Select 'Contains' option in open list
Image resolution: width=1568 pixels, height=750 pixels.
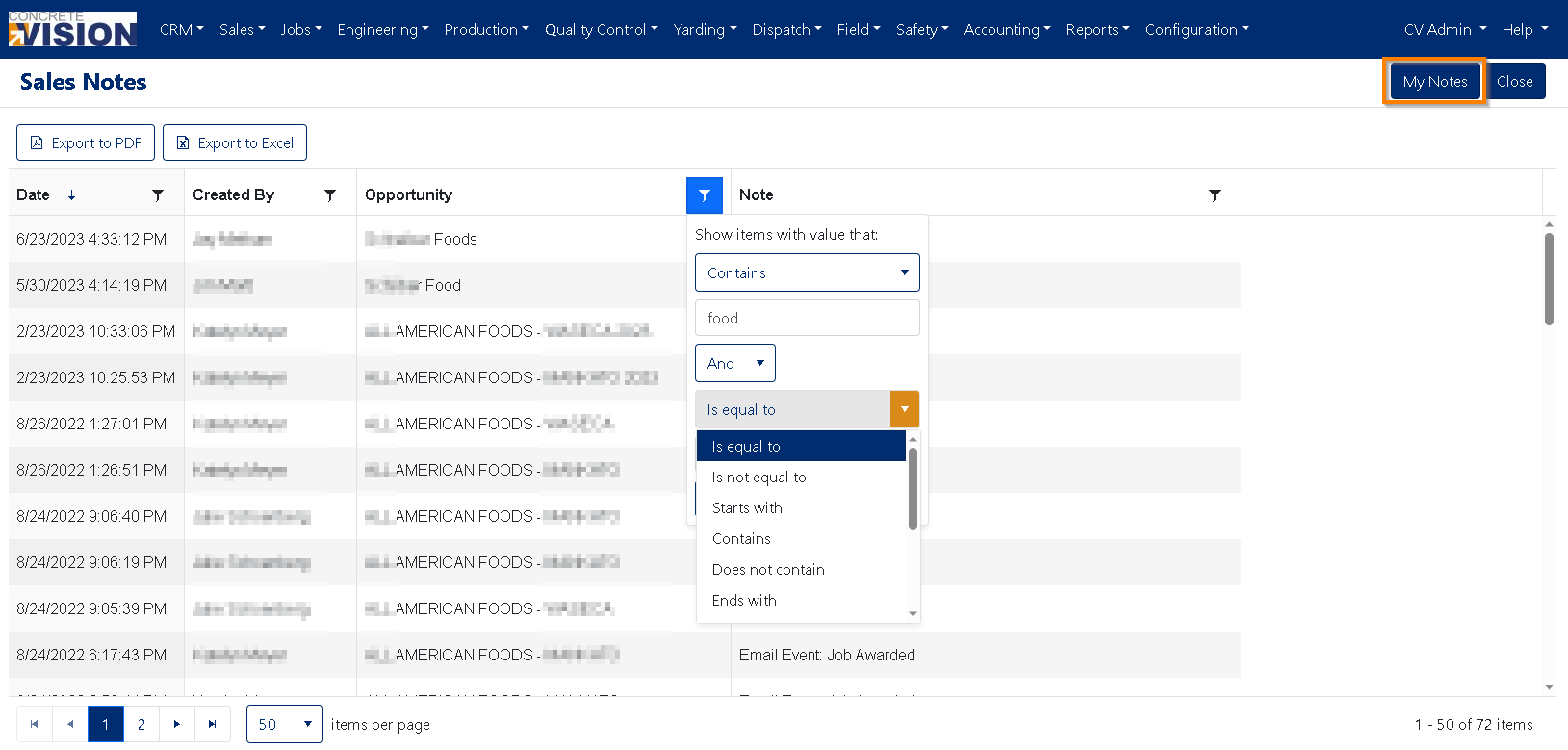coord(801,538)
